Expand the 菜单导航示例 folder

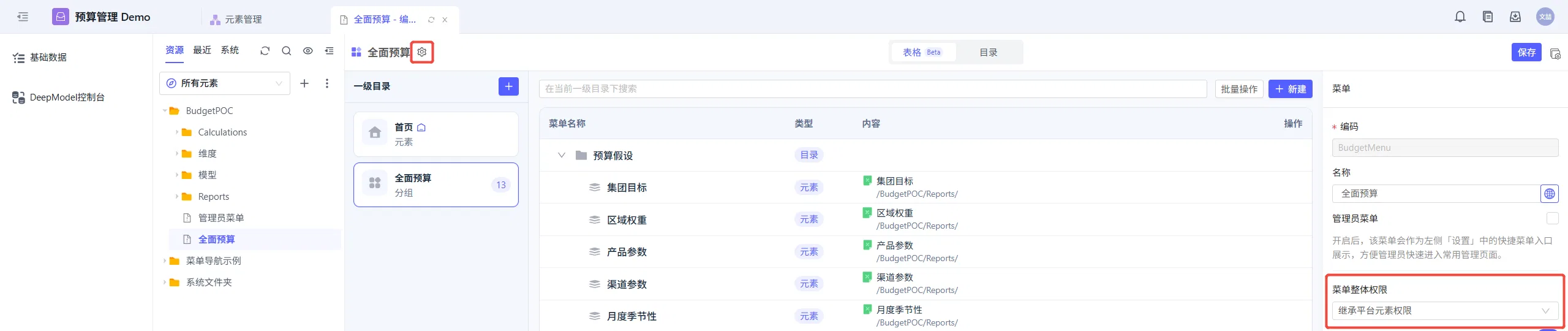165,261
